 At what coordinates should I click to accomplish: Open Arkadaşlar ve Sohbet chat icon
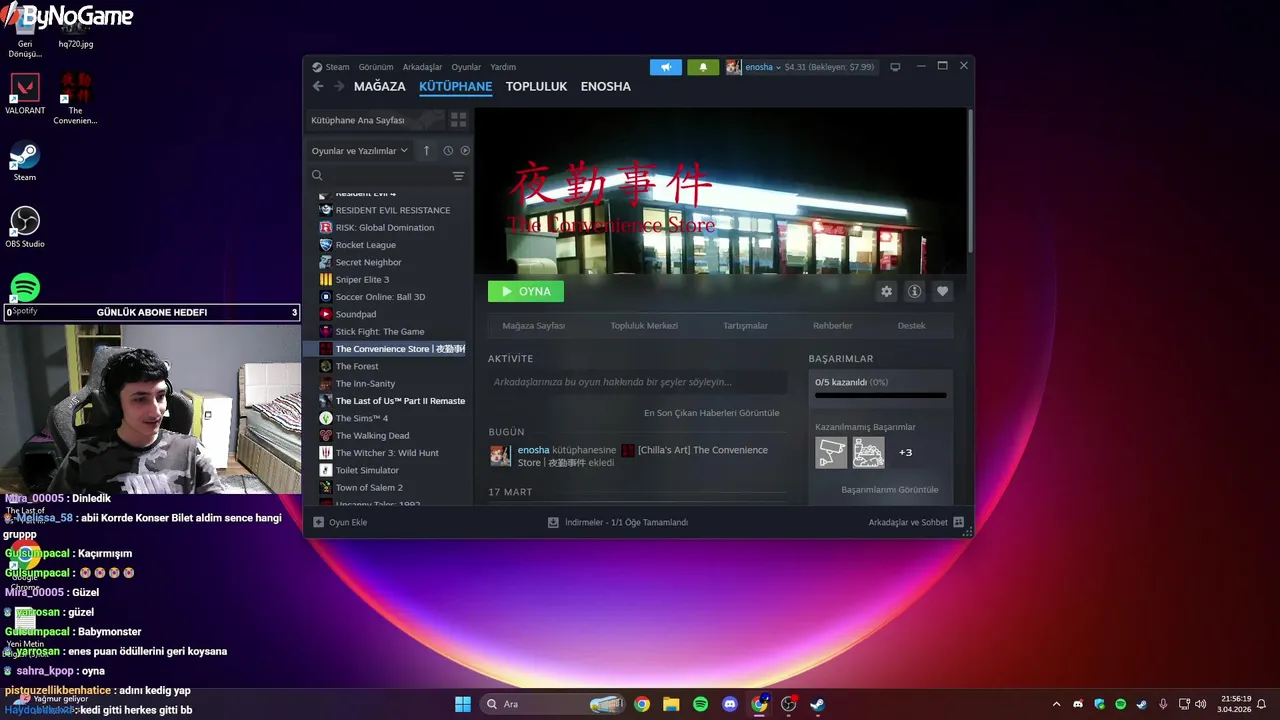point(958,522)
